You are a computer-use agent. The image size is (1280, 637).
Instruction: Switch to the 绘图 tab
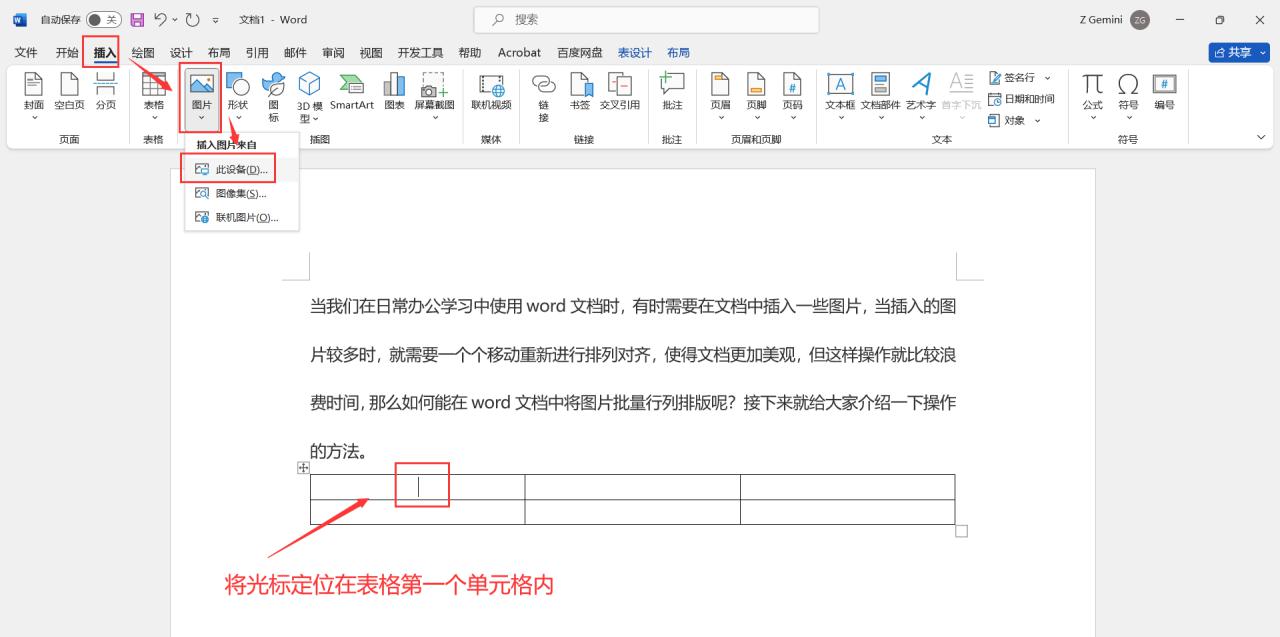(x=143, y=52)
